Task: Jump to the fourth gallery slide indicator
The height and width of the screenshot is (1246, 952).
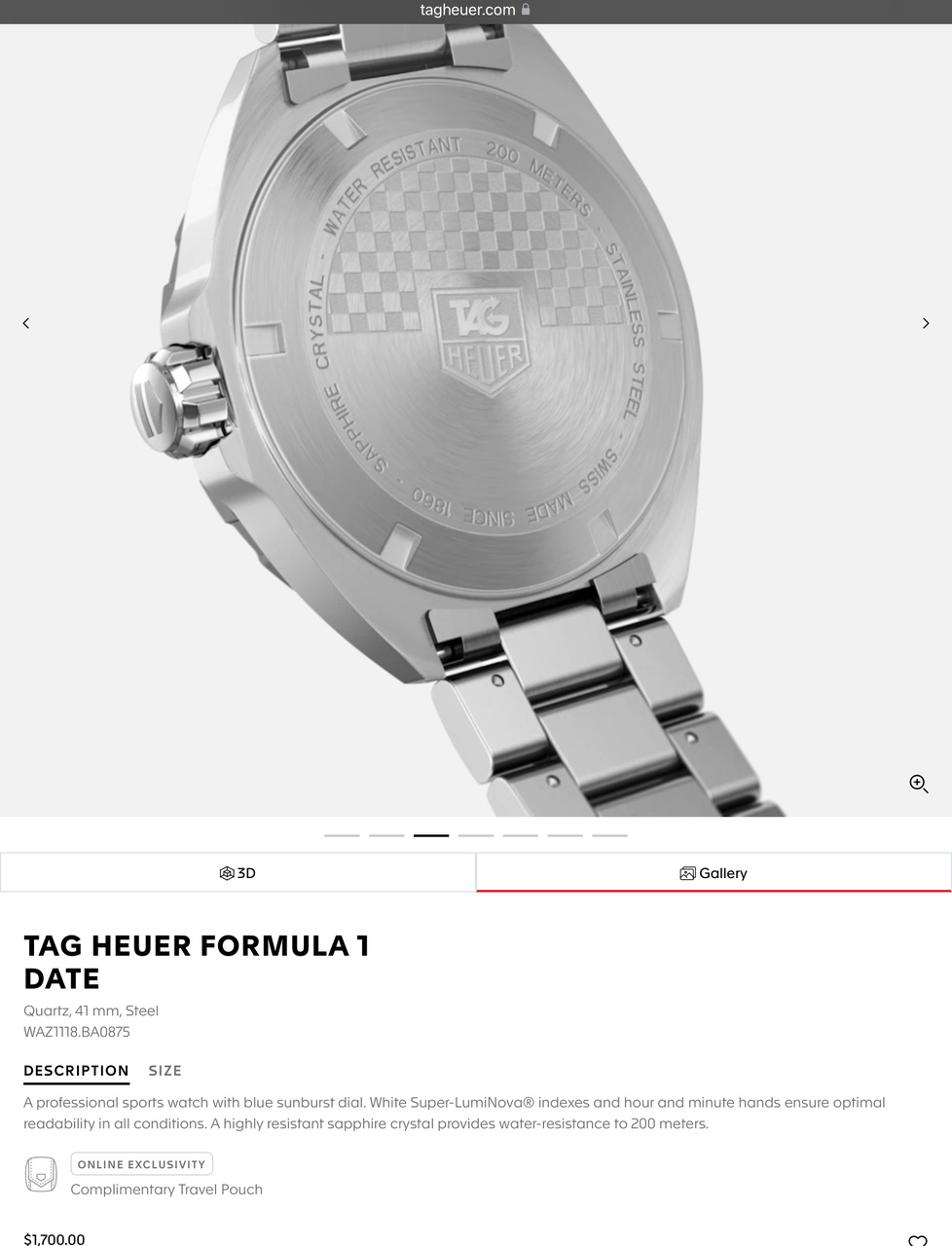Action: (x=476, y=835)
